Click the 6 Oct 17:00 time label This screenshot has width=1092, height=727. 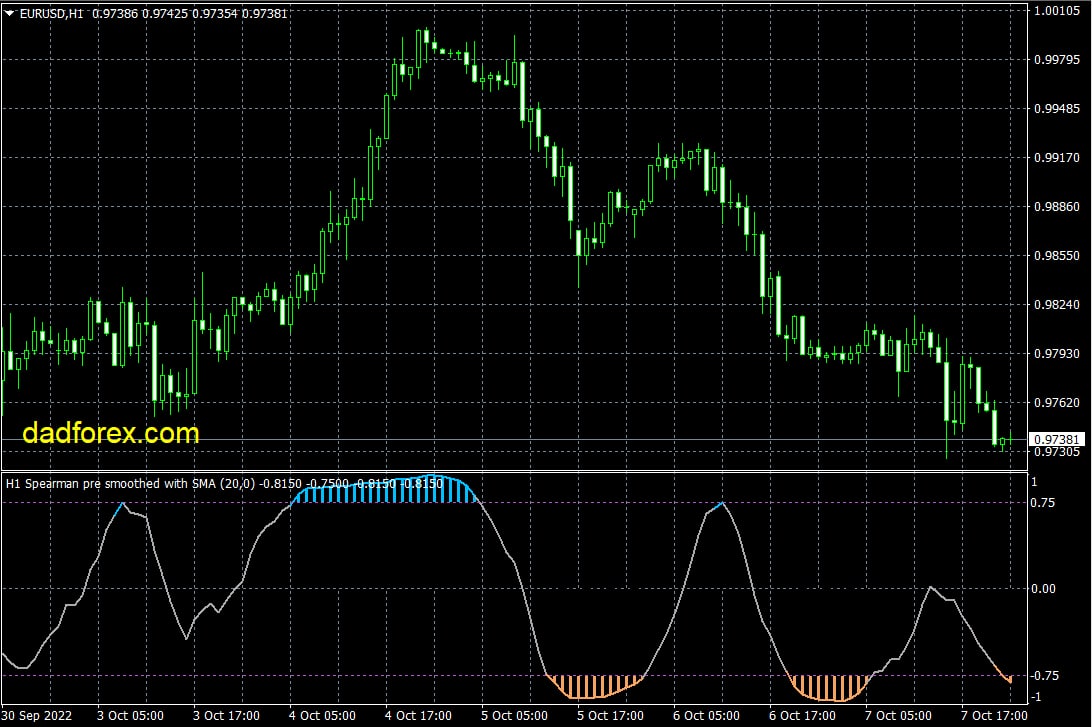(803, 716)
